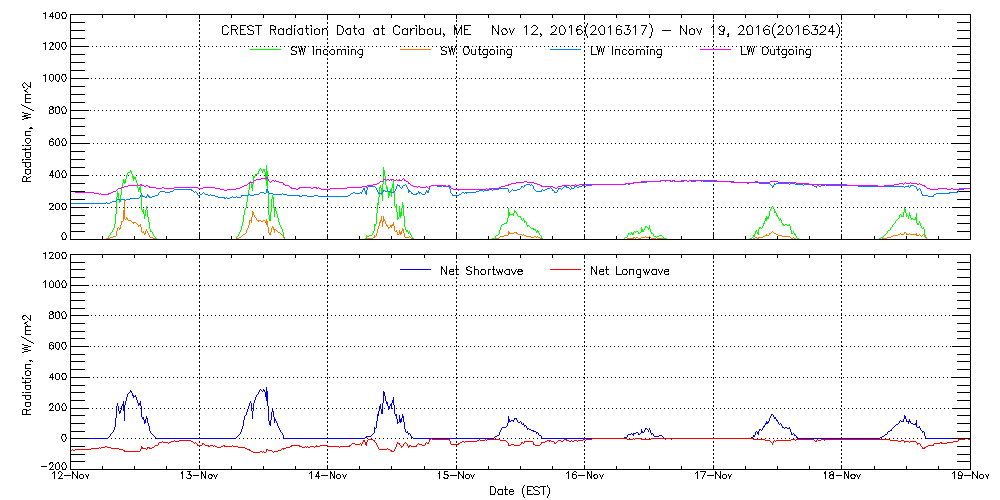
Task: Select the 14-Nov date on the x-axis
Action: (328, 477)
